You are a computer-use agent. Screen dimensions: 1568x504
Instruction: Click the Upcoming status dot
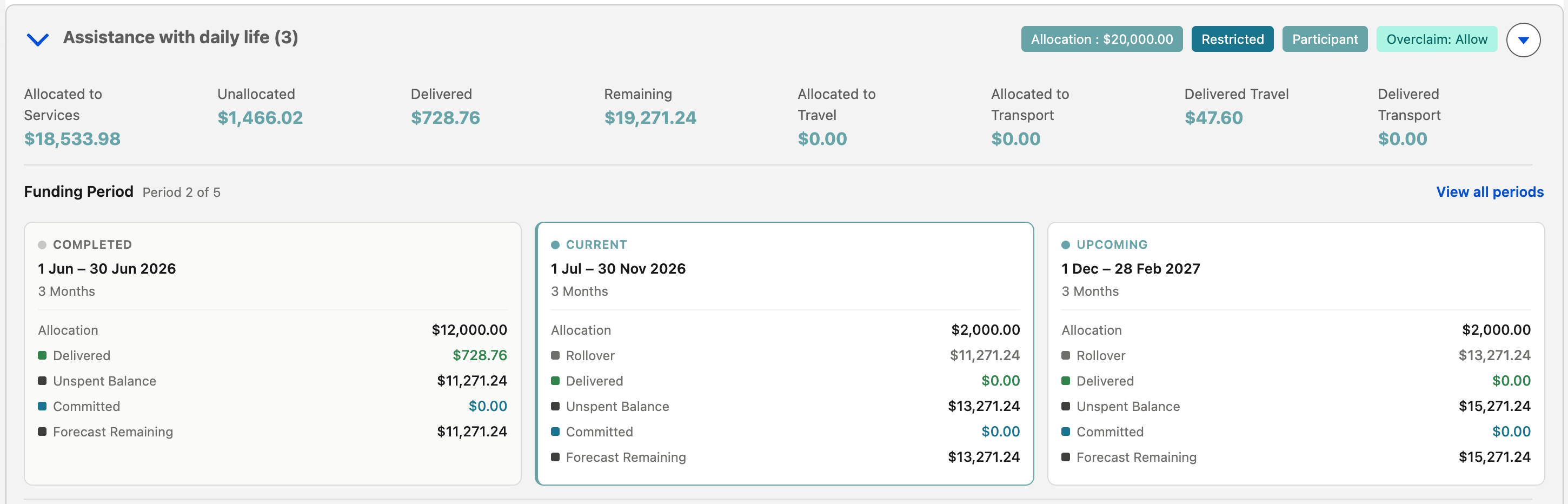point(1066,244)
